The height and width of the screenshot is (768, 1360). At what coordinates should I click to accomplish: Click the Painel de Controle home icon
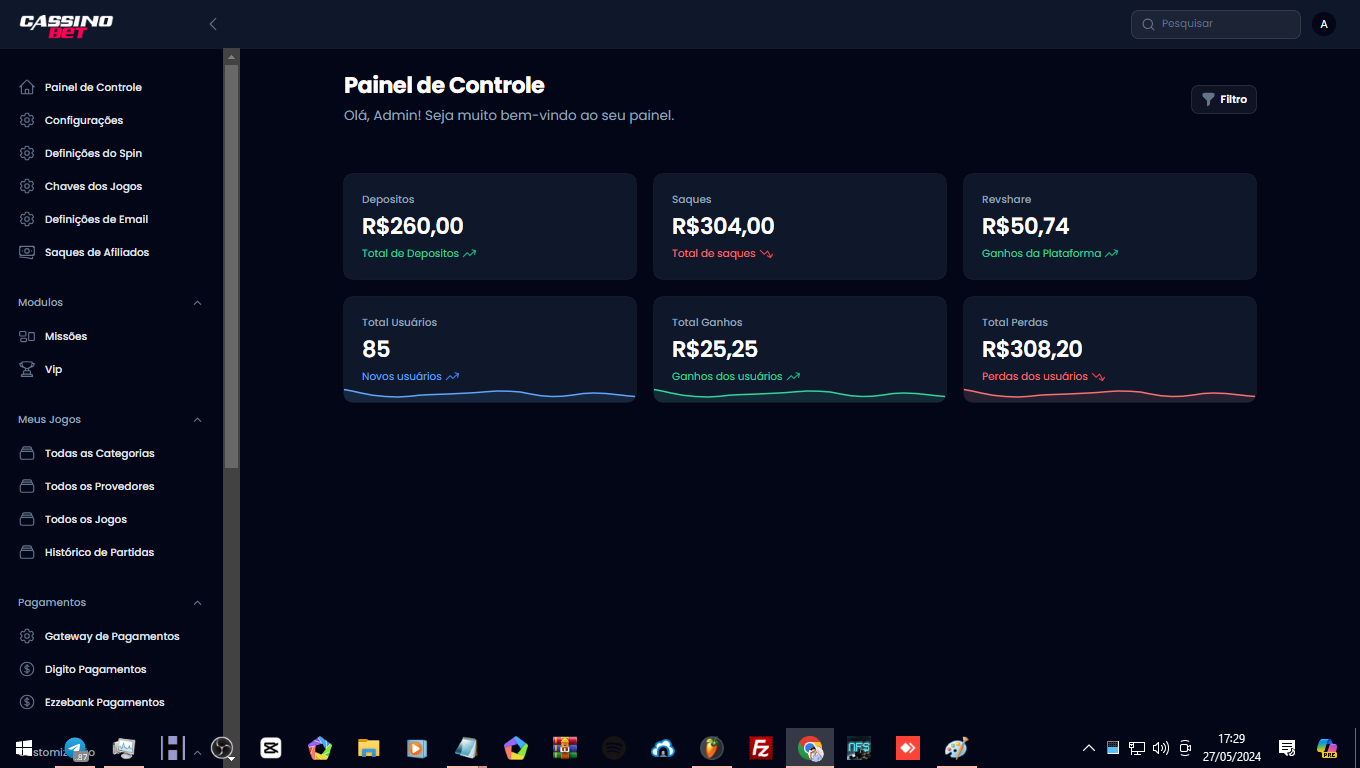pos(27,87)
